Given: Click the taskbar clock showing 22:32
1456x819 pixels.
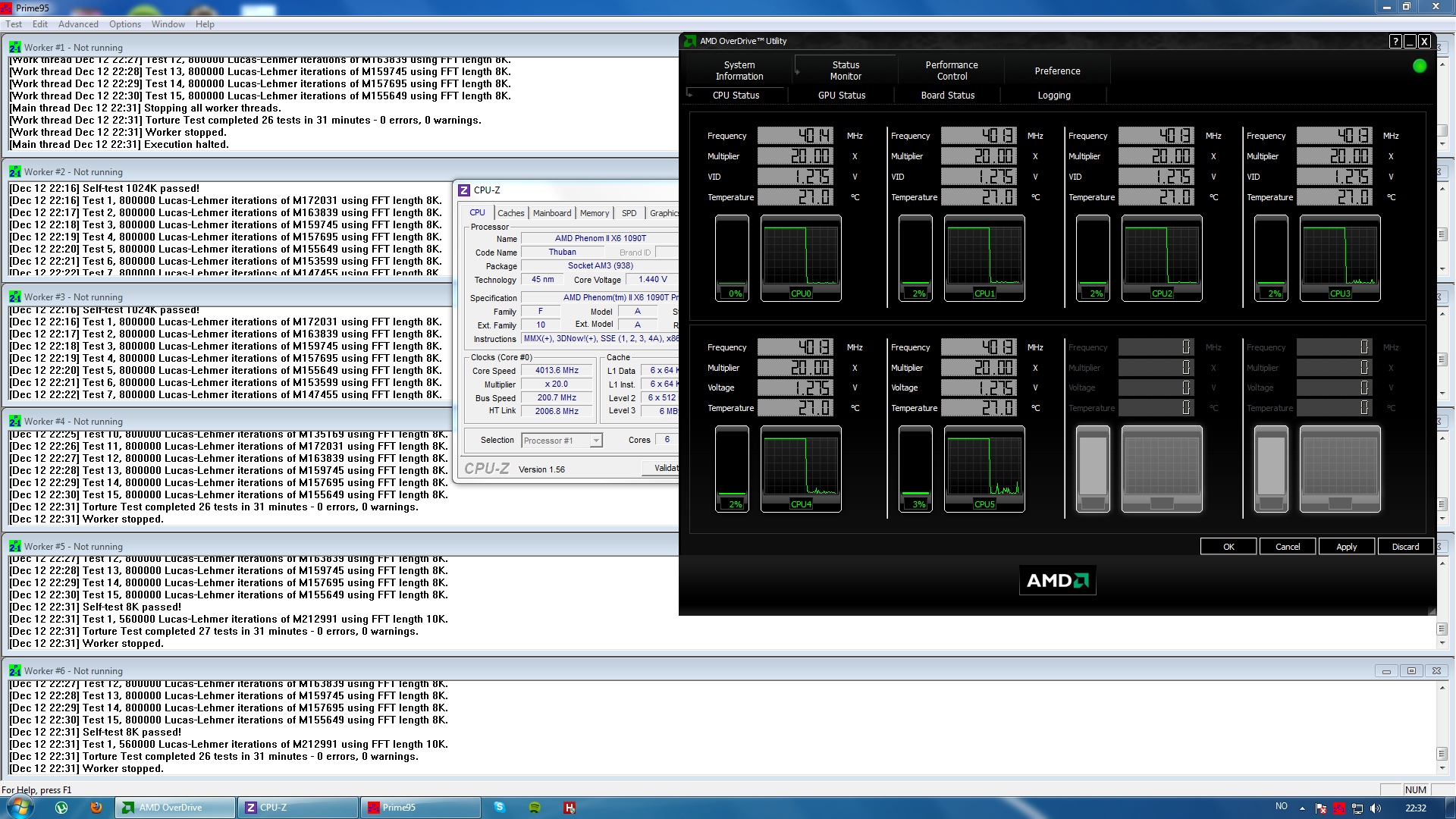Looking at the screenshot, I should click(x=1415, y=808).
